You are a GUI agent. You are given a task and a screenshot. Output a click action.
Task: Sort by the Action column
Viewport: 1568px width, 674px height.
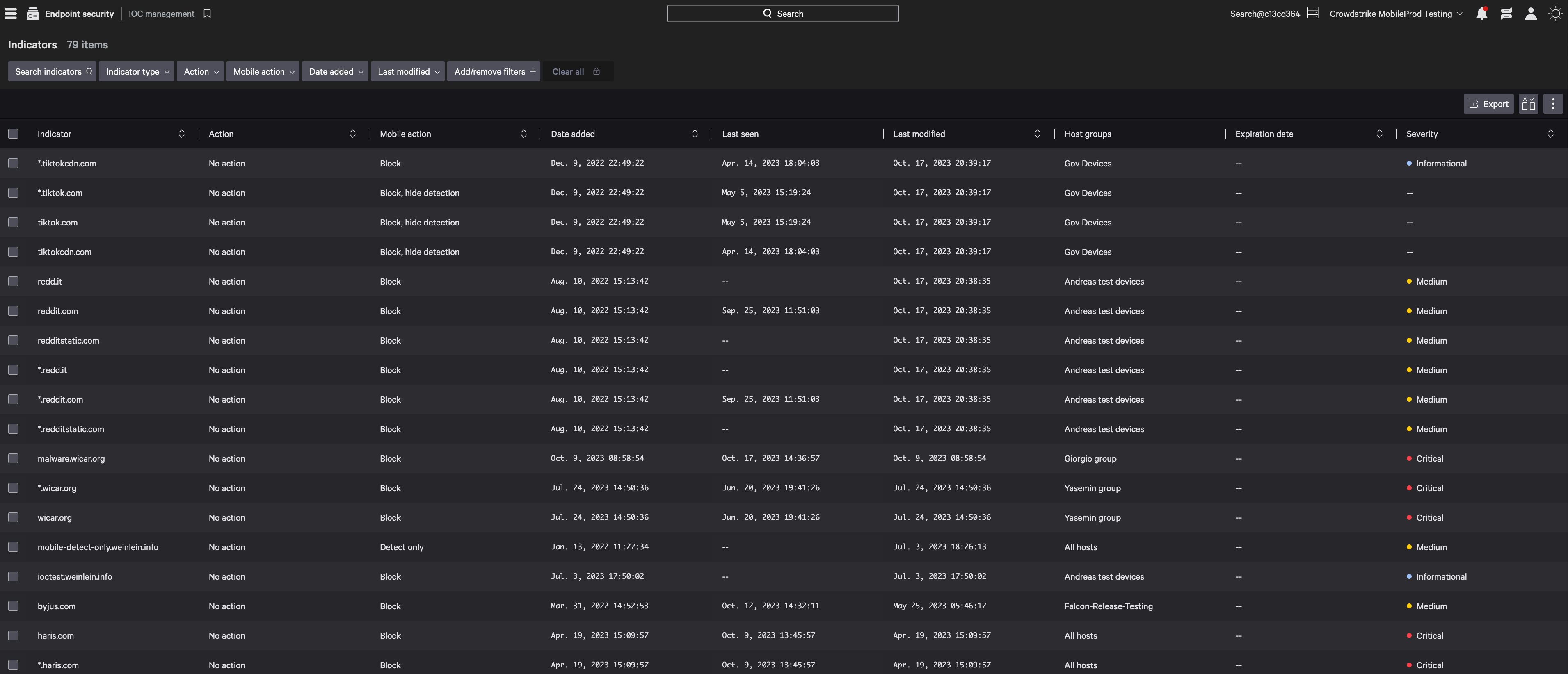click(x=352, y=134)
